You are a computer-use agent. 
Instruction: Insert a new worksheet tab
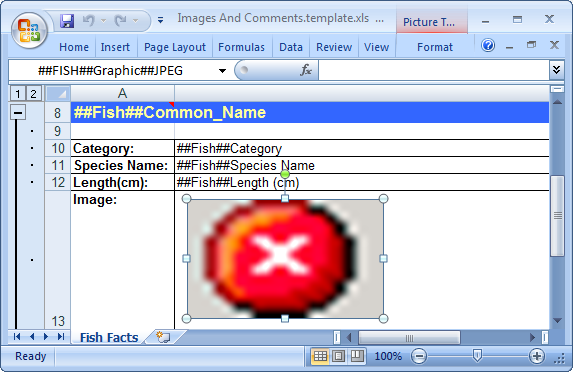[x=163, y=337]
